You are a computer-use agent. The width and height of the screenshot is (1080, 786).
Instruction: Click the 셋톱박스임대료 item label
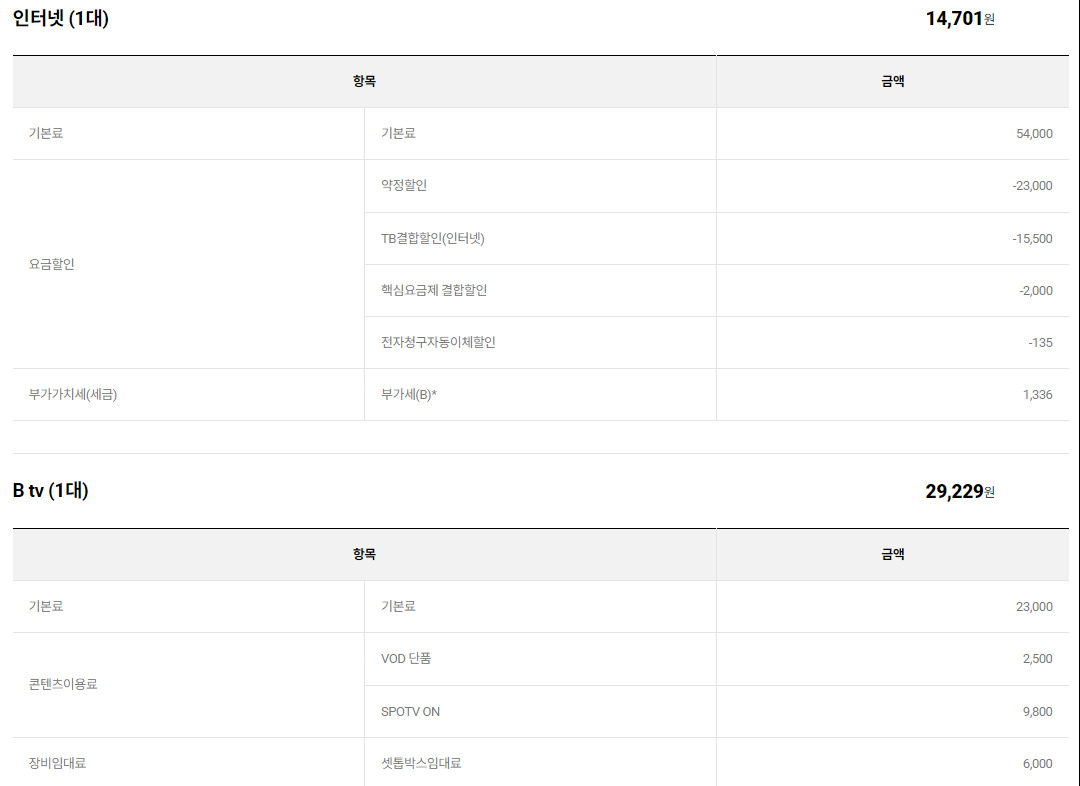point(421,763)
